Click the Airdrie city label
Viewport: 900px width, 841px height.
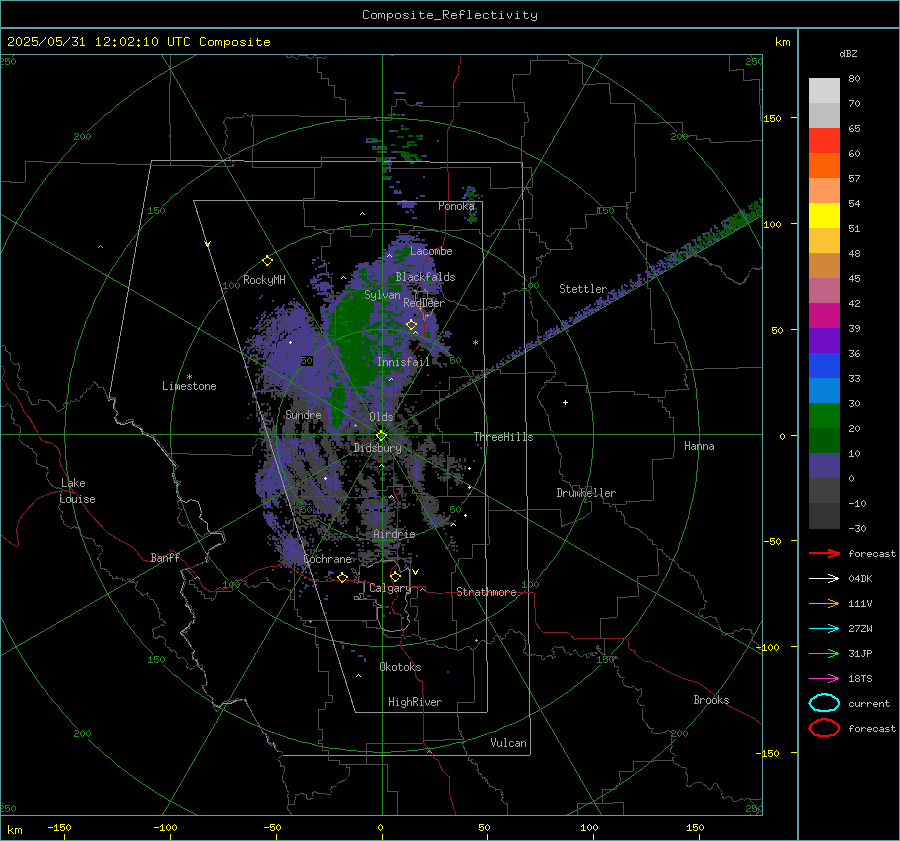394,534
